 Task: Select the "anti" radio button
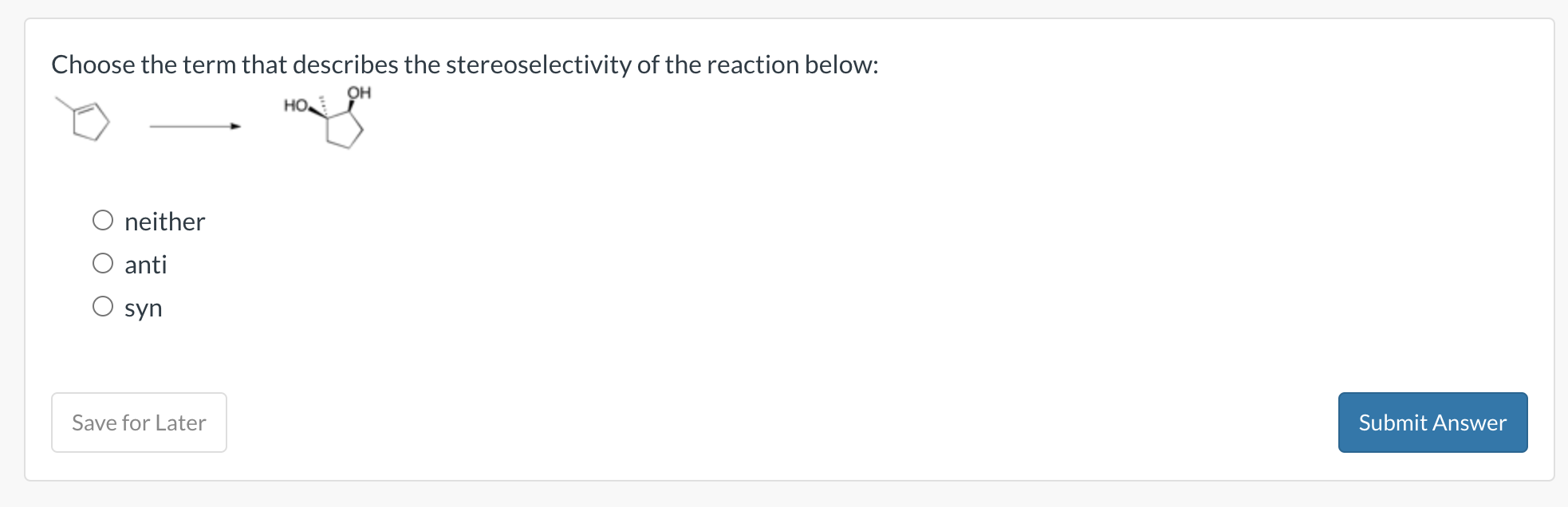point(104,263)
